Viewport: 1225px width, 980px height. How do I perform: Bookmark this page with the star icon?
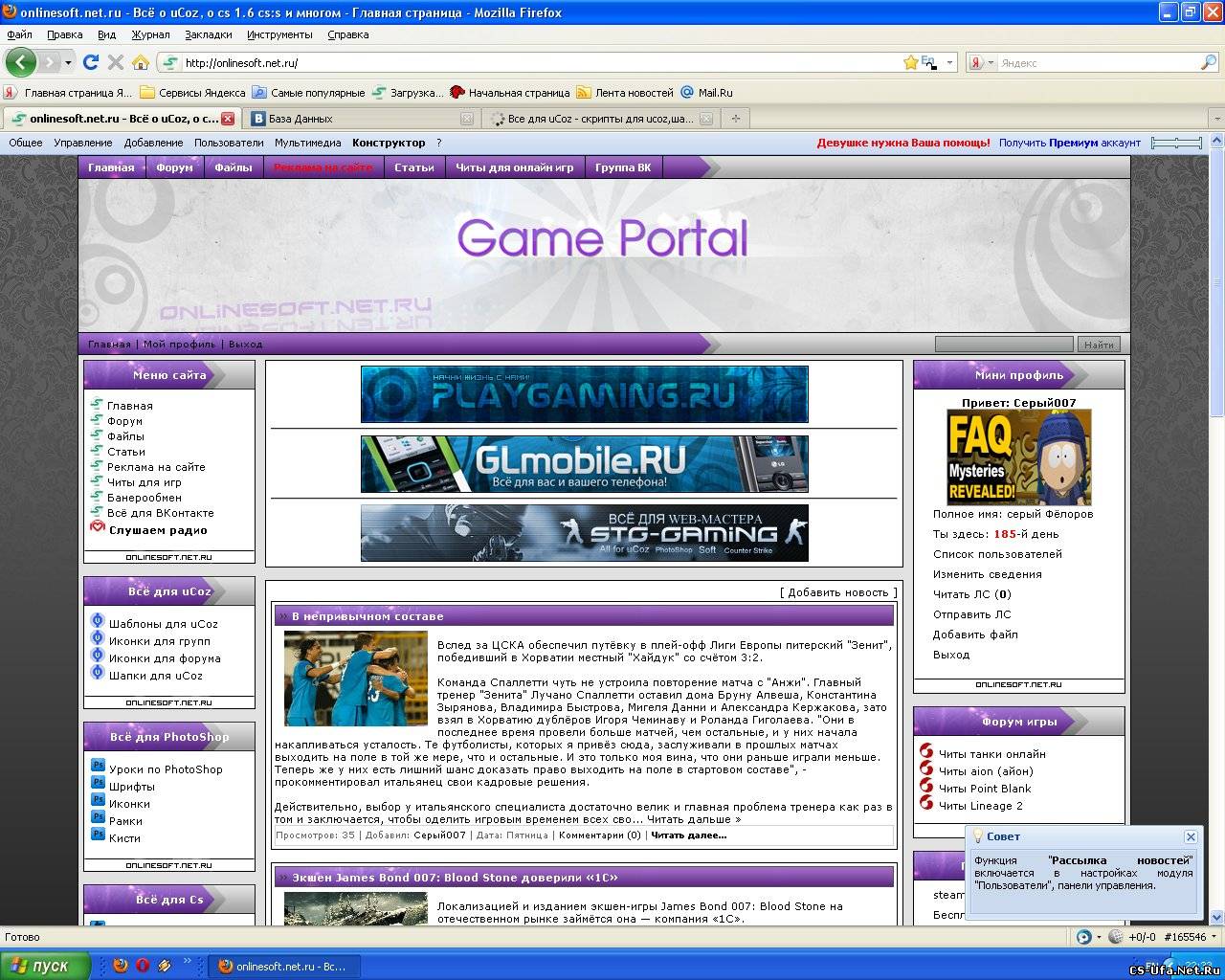[910, 62]
